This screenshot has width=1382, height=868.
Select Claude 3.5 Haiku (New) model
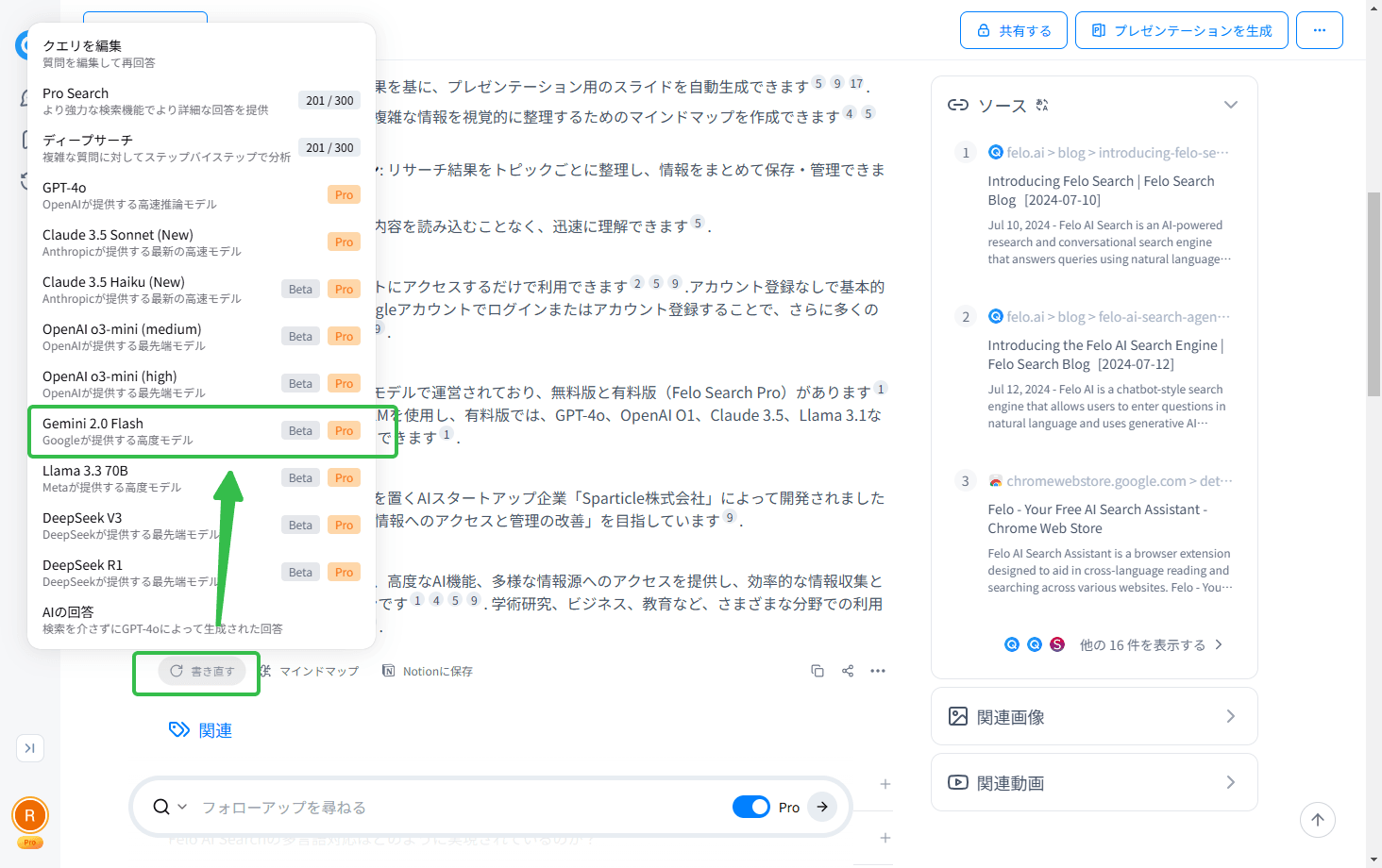click(201, 290)
